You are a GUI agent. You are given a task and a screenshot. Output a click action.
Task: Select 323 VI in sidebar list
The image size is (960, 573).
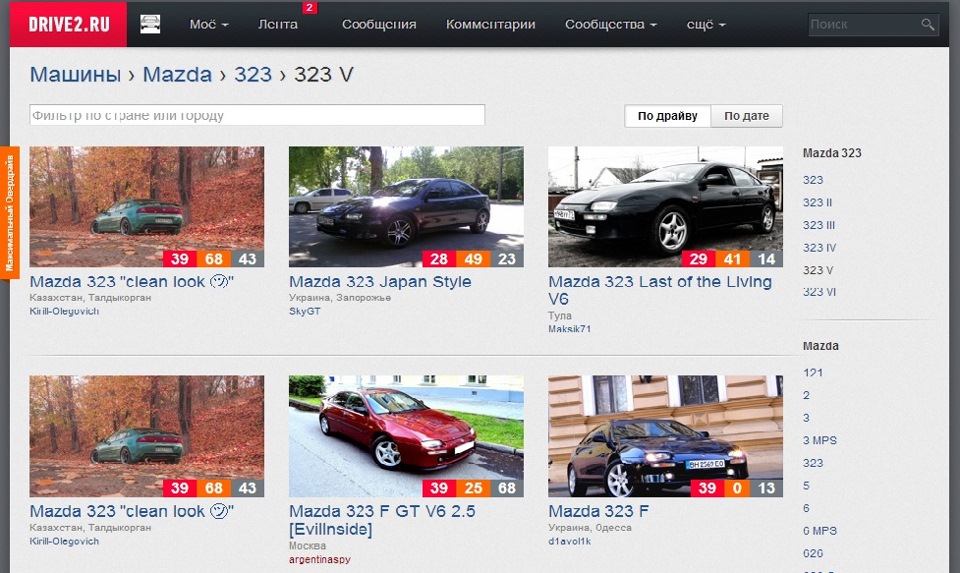click(x=819, y=292)
